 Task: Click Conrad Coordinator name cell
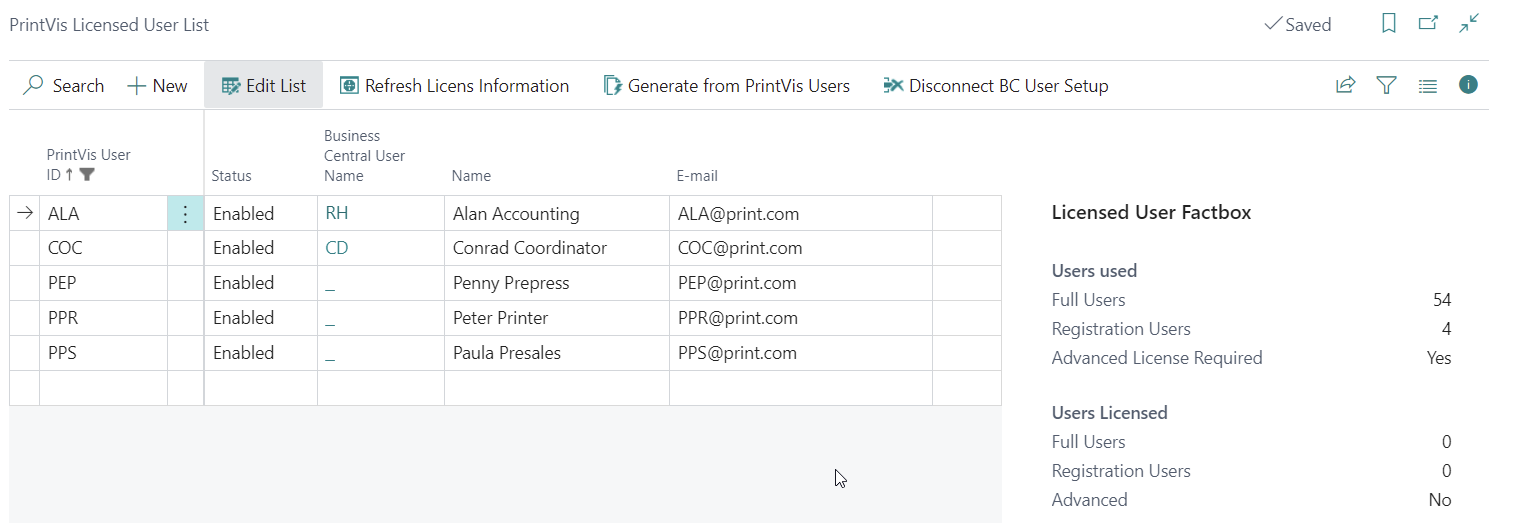[557, 248]
